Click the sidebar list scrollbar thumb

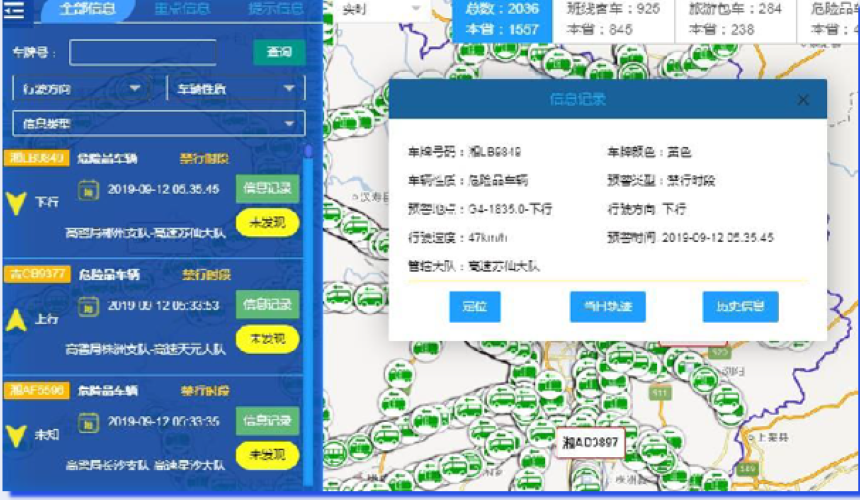click(x=309, y=151)
